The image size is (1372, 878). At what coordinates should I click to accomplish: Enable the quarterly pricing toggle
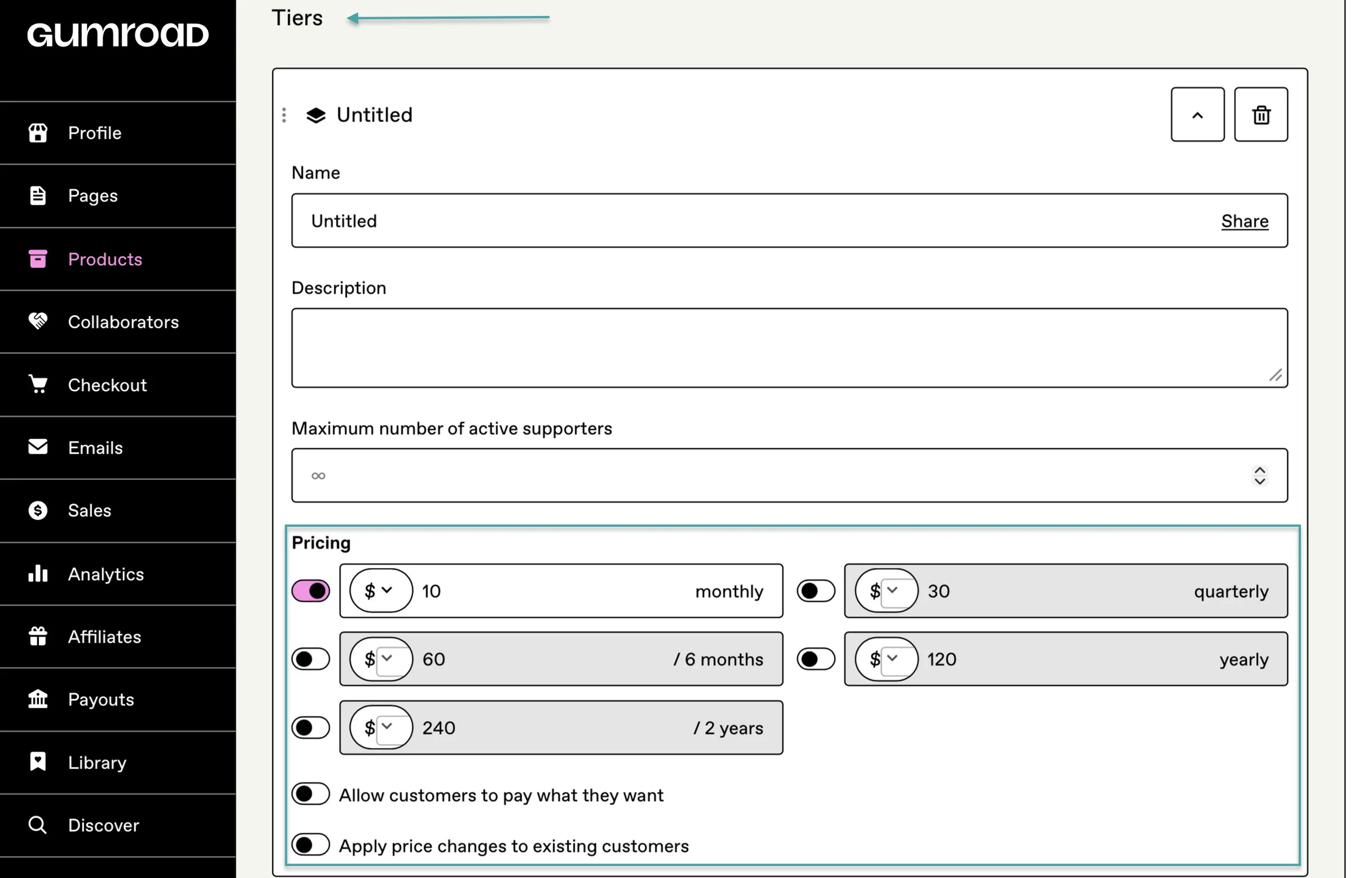pos(816,591)
